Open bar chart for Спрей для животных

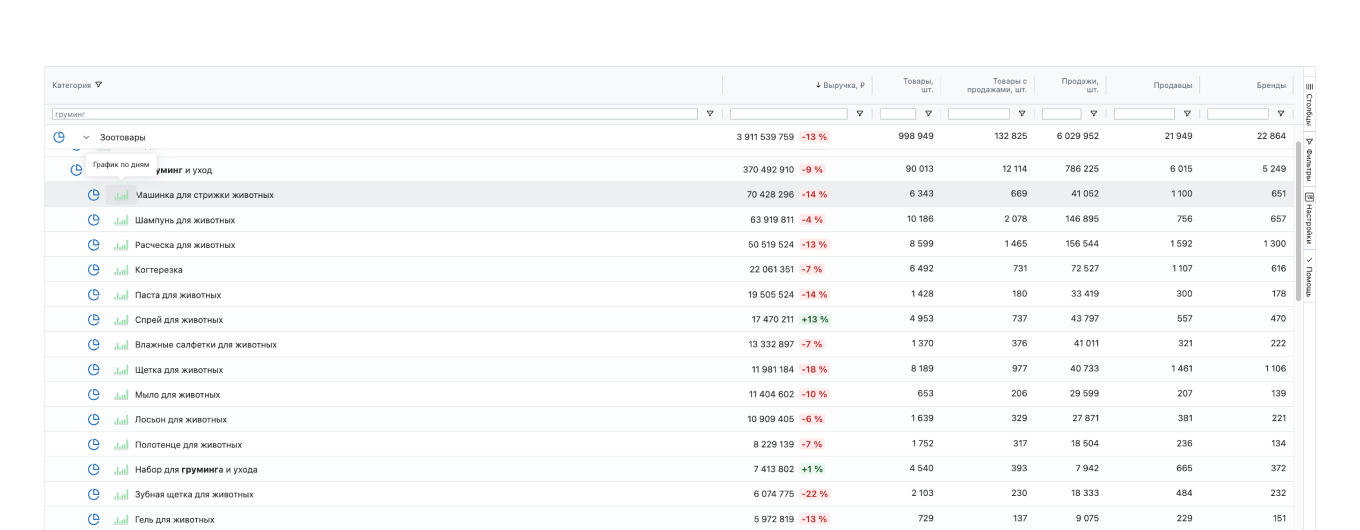(x=121, y=320)
